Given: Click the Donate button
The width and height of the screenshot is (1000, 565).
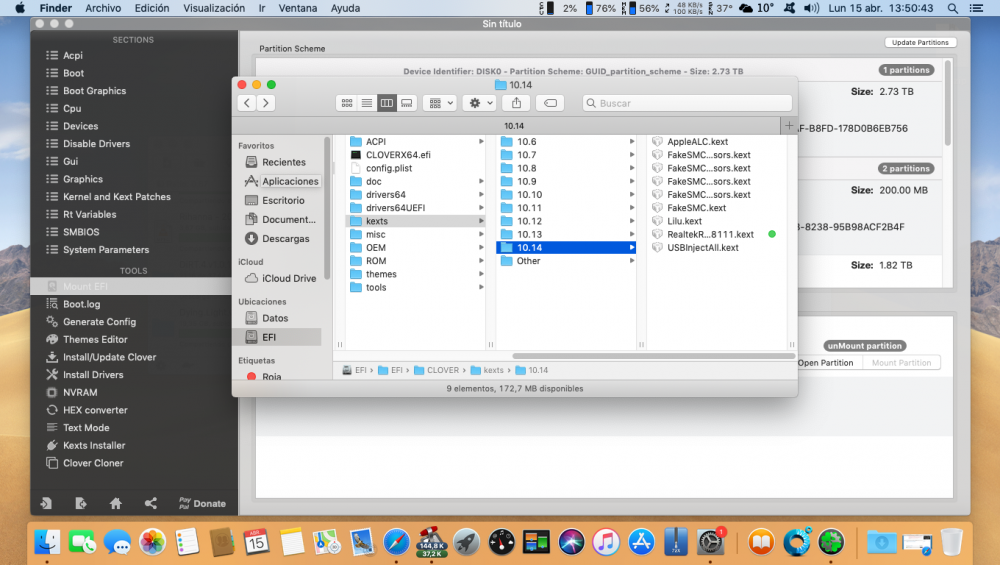Looking at the screenshot, I should click(x=203, y=503).
